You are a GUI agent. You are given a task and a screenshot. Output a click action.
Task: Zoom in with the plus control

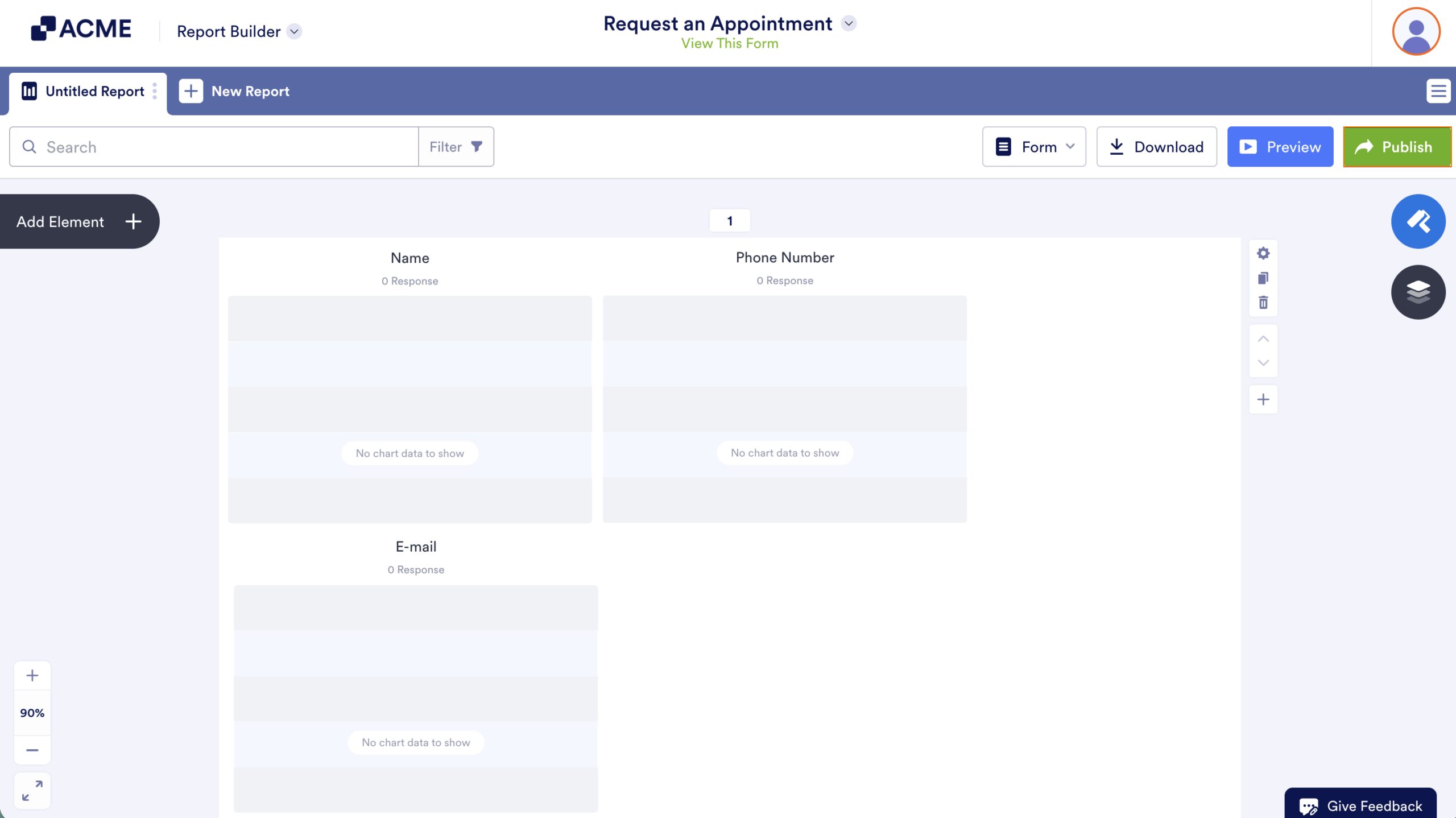tap(32, 675)
